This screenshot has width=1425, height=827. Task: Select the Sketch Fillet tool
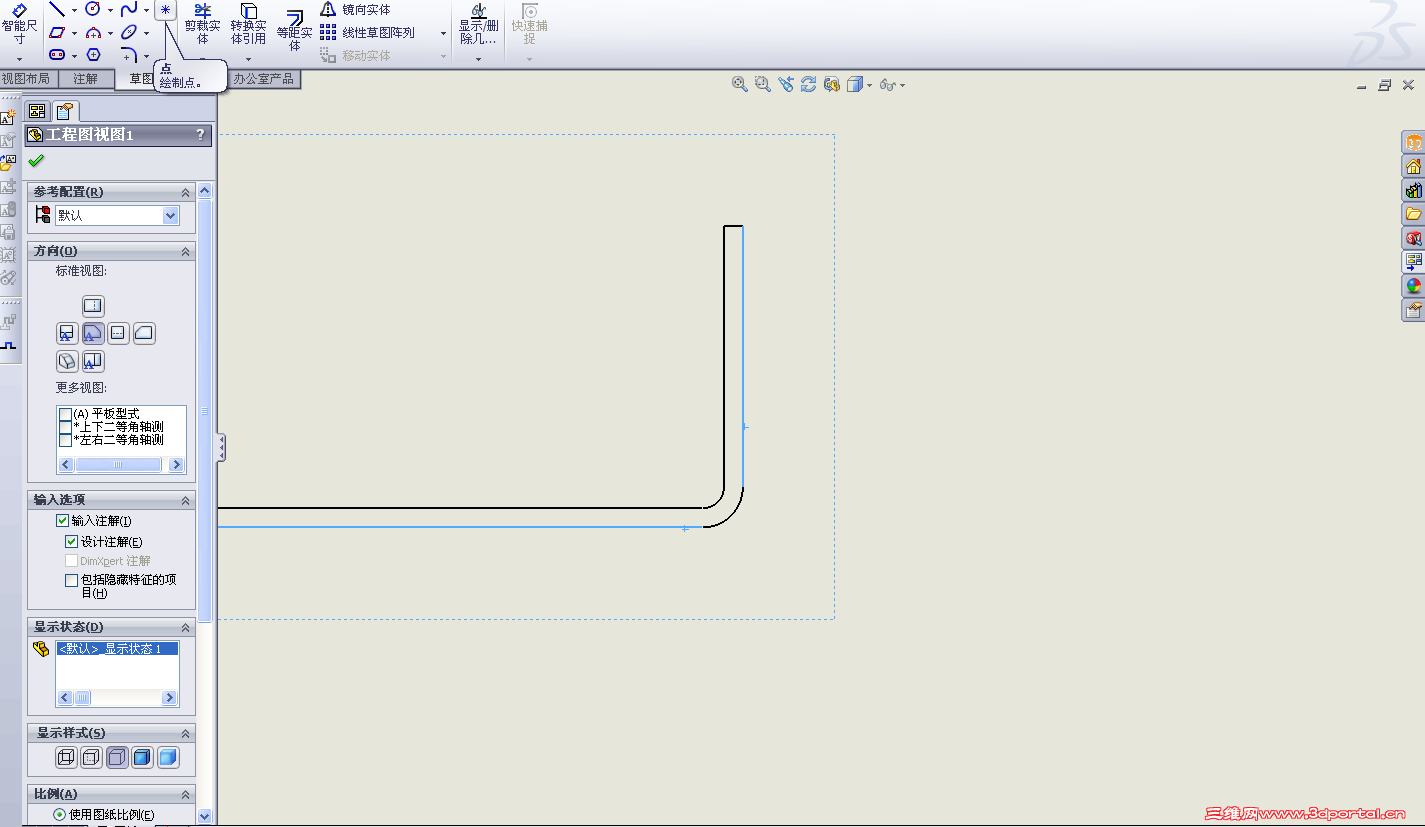129,54
